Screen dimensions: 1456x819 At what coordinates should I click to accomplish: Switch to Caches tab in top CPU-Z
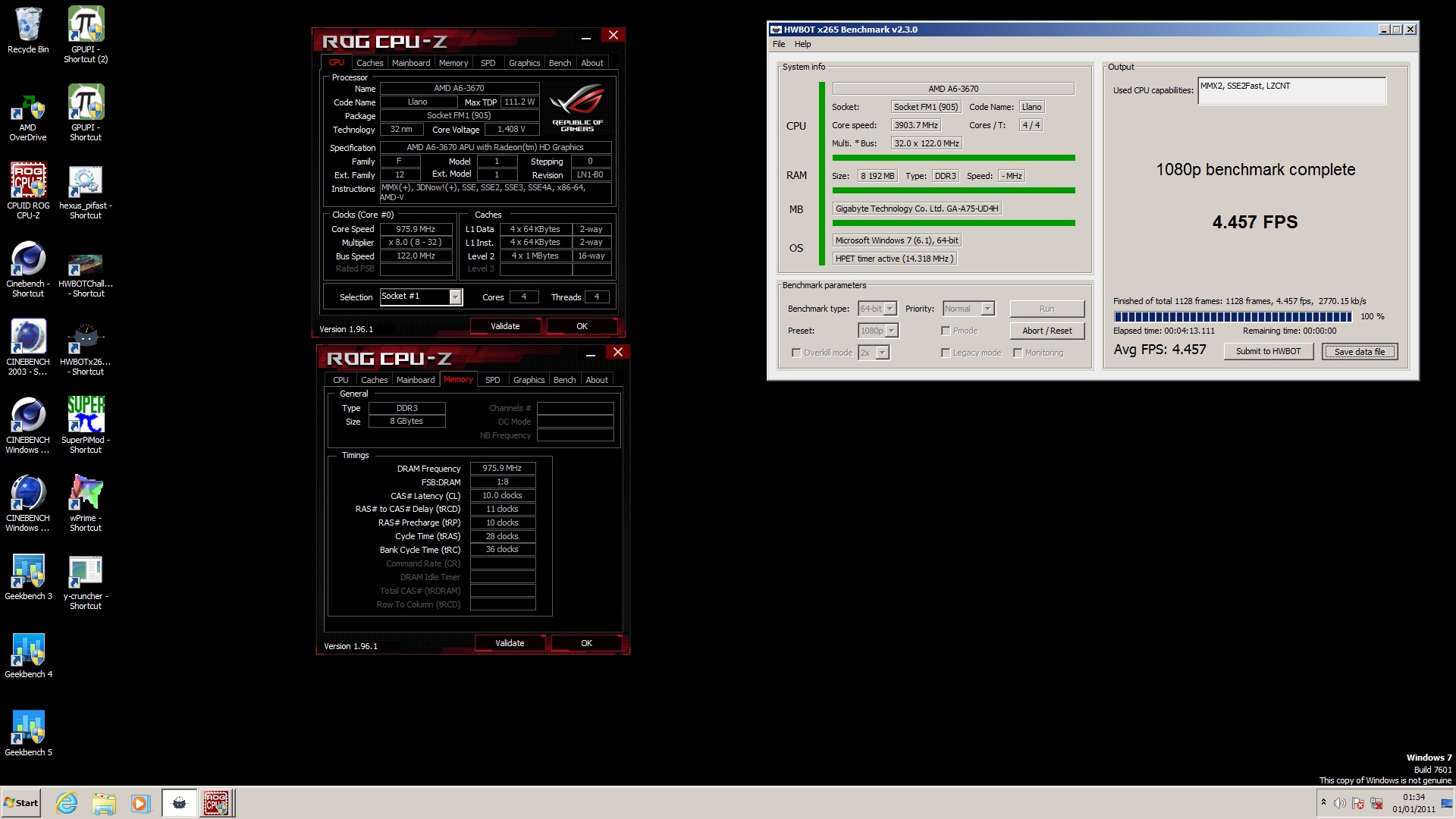370,63
